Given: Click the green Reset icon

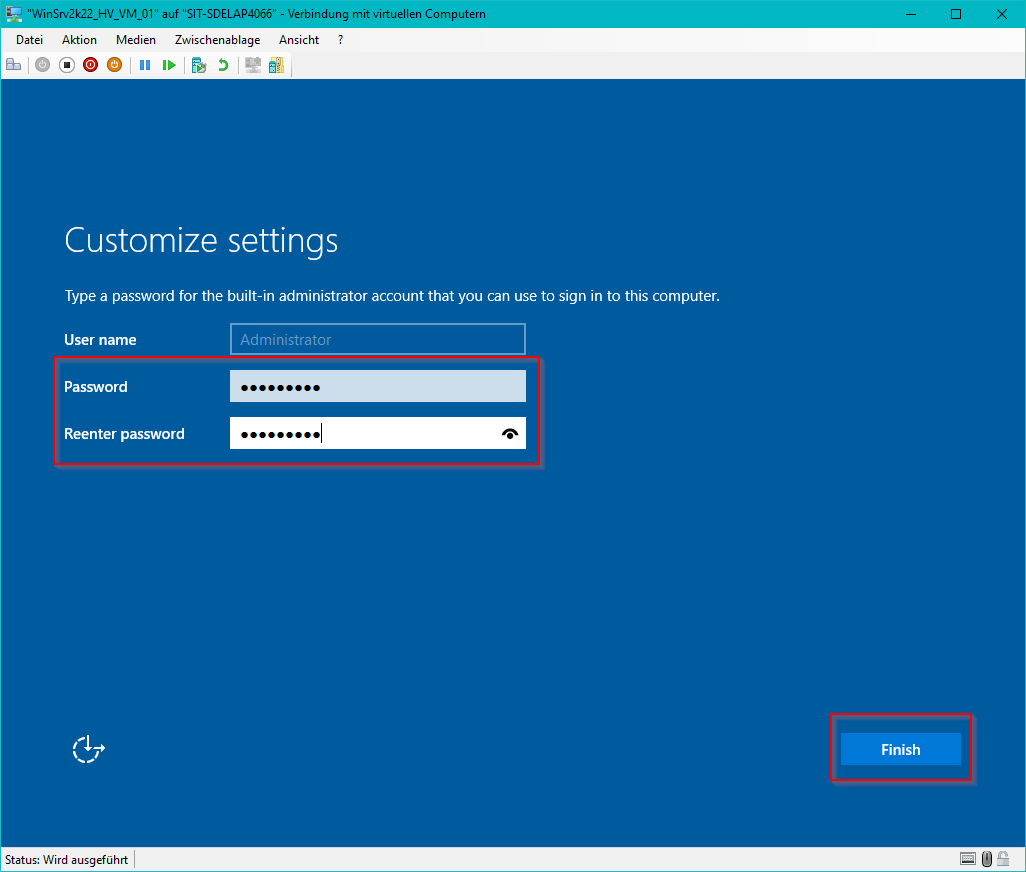Looking at the screenshot, I should coord(169,65).
